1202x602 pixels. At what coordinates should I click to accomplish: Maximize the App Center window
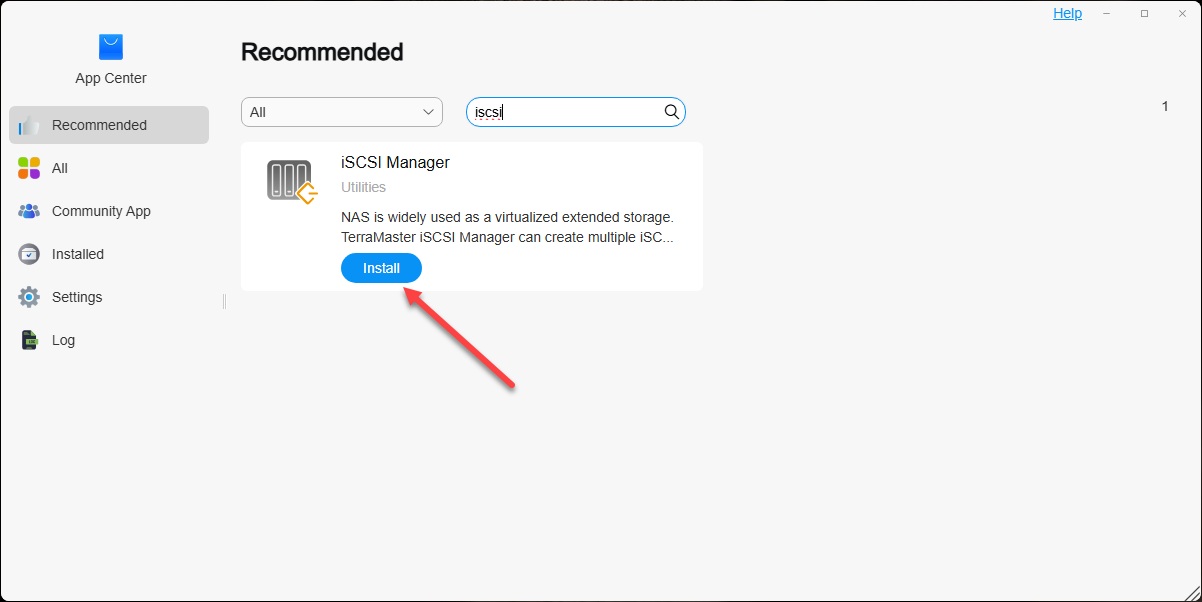coord(1144,13)
